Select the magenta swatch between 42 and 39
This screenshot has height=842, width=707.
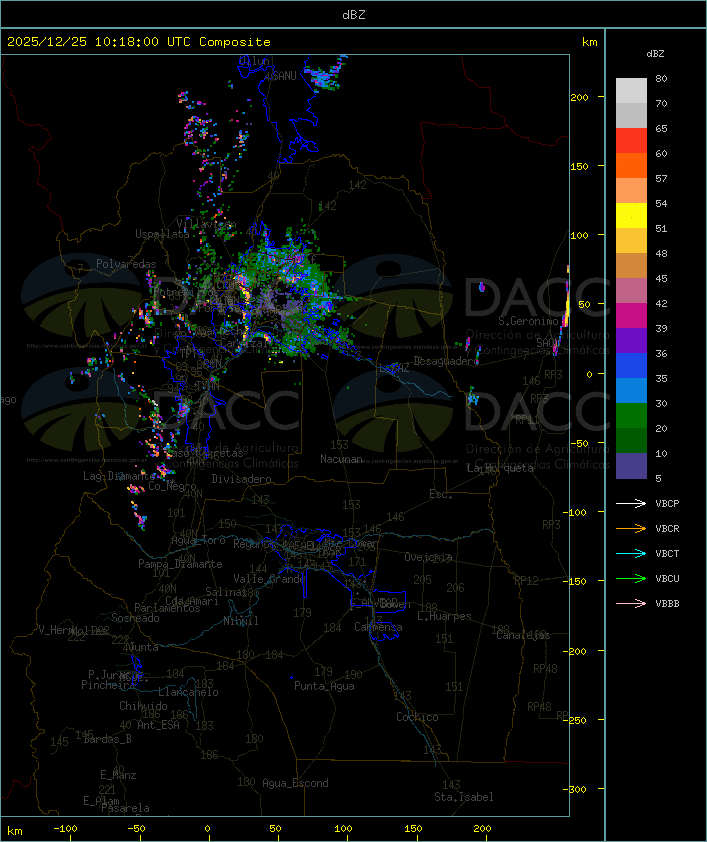[631, 316]
